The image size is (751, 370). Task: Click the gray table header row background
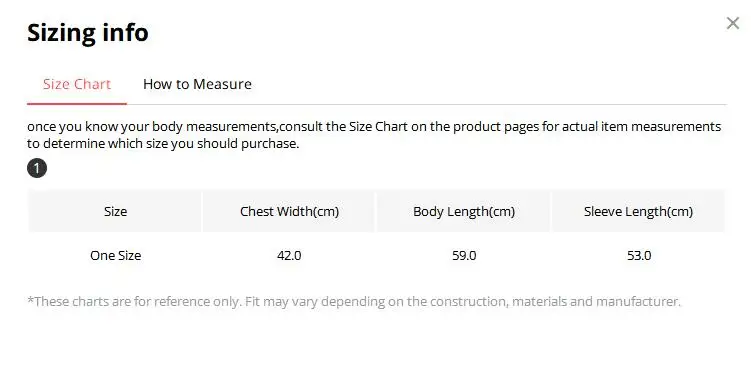[376, 212]
